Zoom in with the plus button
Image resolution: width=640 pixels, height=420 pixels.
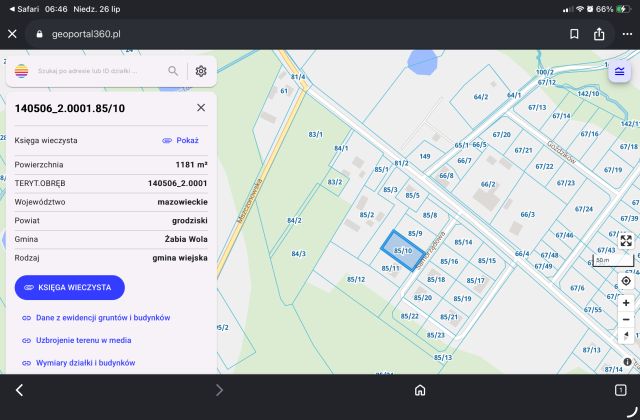(626, 303)
